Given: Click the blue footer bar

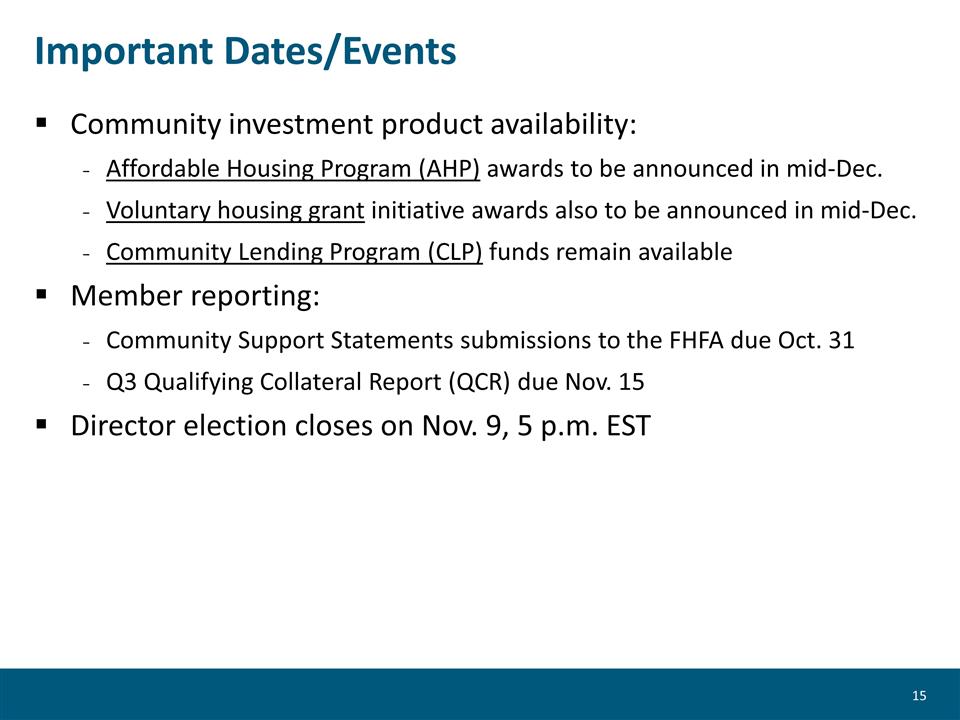Looking at the screenshot, I should (x=480, y=694).
